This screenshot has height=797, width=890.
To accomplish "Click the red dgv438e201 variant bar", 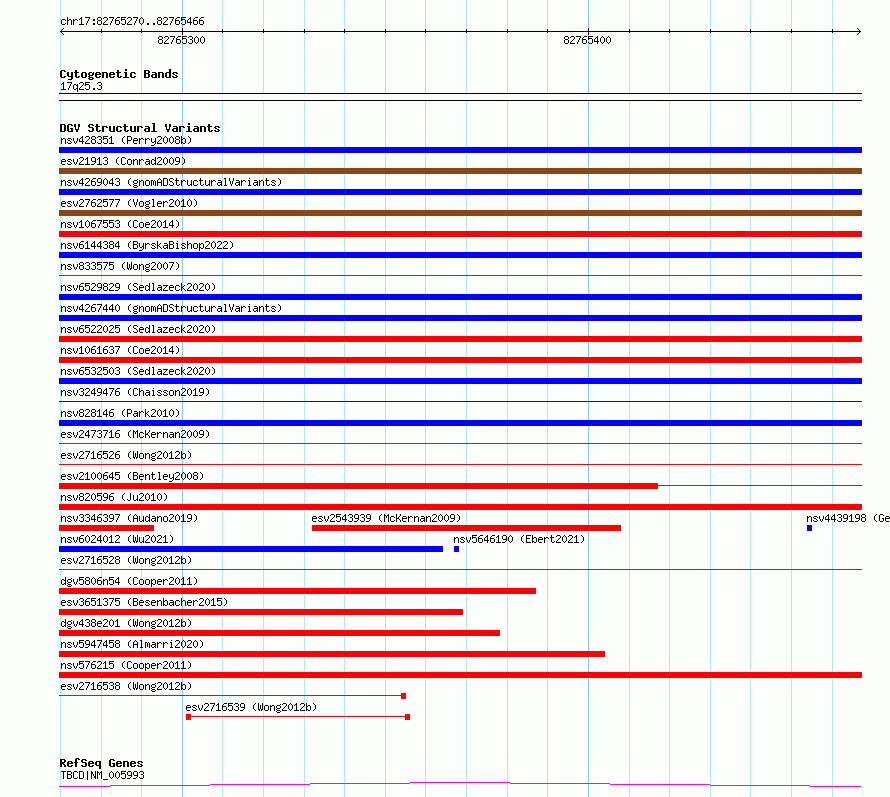I will pos(279,633).
